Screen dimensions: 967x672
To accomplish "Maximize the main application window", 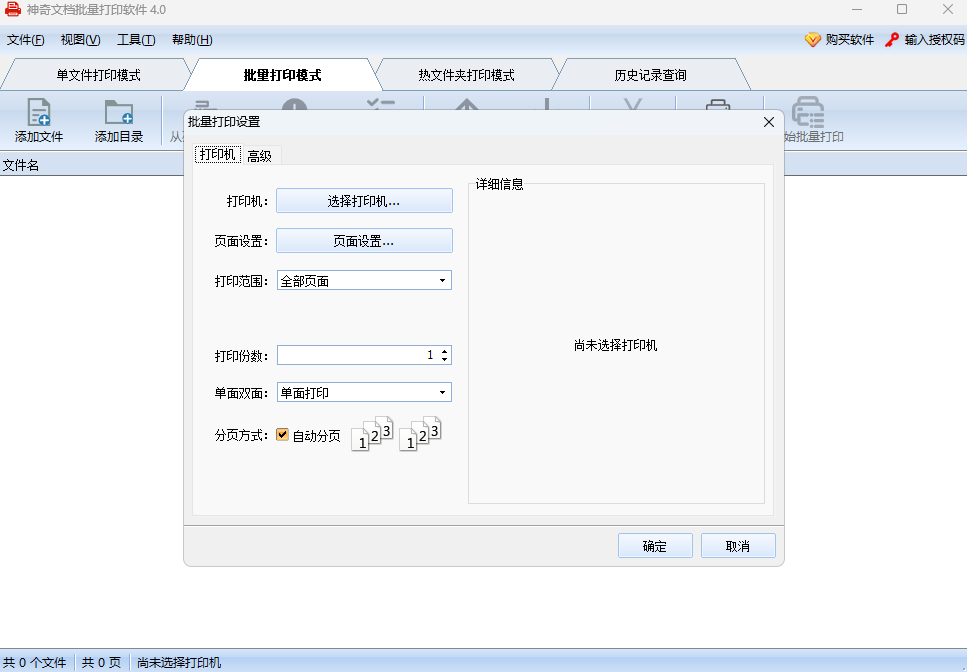I will [x=902, y=9].
